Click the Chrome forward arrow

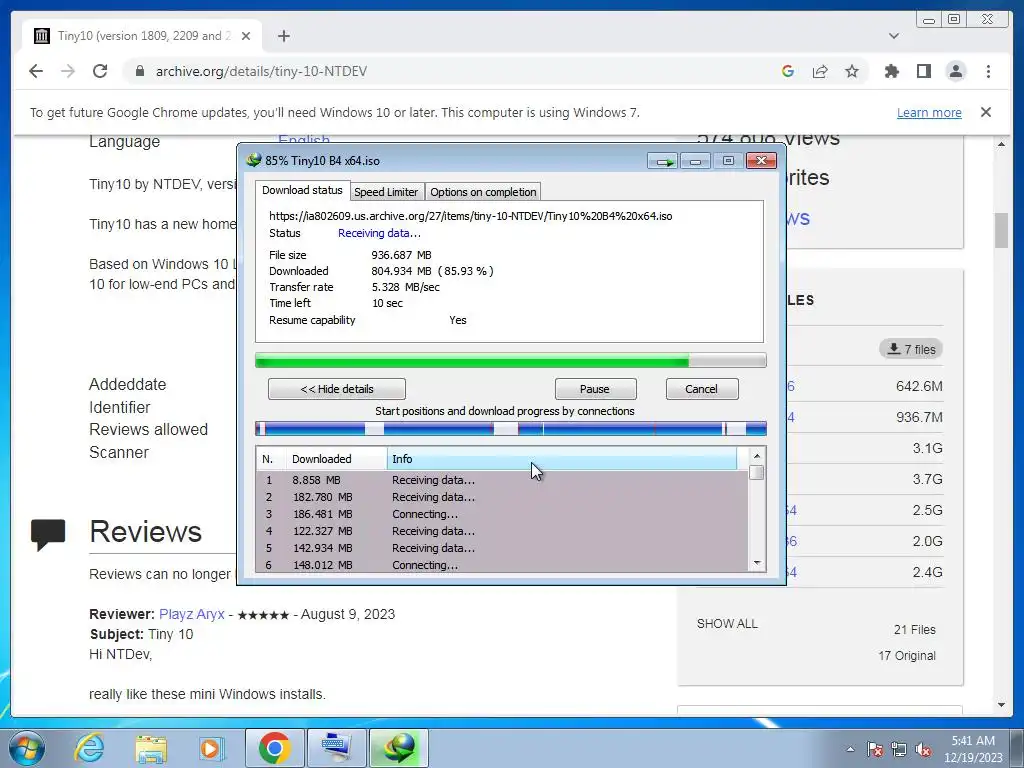(68, 71)
